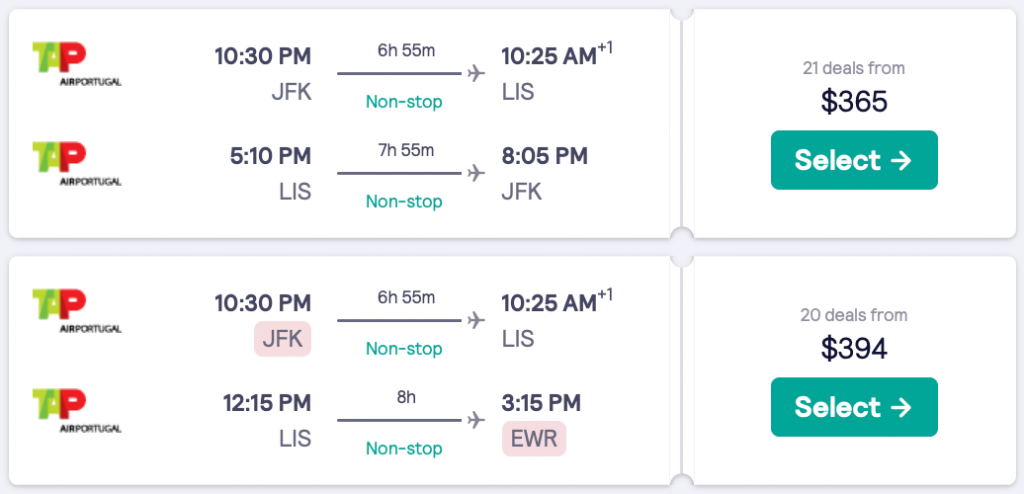Click TAP logo on 5:10 PM return flight
Viewport: 1024px width, 494px height.
click(76, 164)
